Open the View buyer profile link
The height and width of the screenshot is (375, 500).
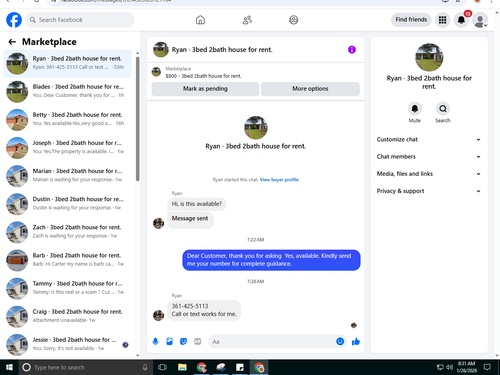coord(279,180)
